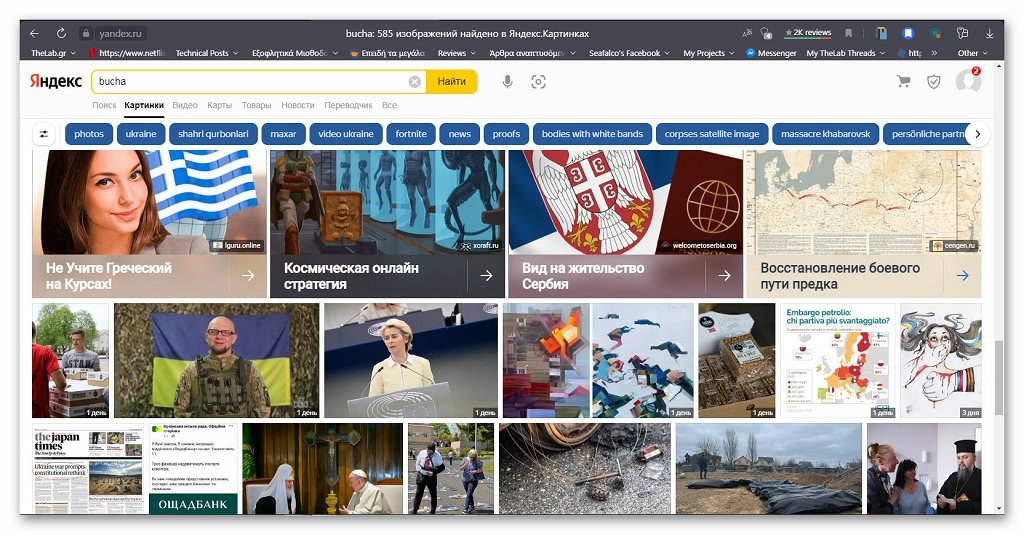Clear the search query with X icon
This screenshot has width=1024, height=535.
coord(415,82)
